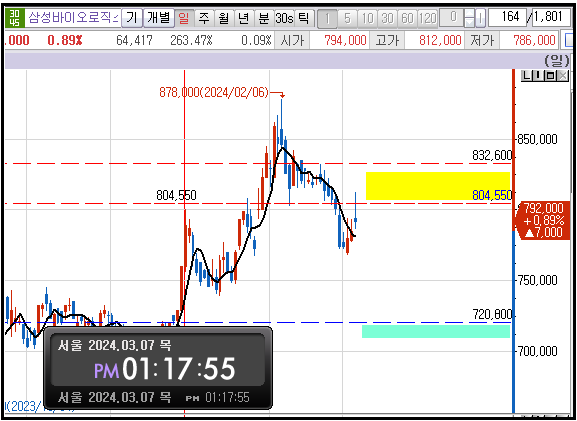Screen dimensions: 577x421
Task: Close the chart pane with X icon
Action: [563, 76]
